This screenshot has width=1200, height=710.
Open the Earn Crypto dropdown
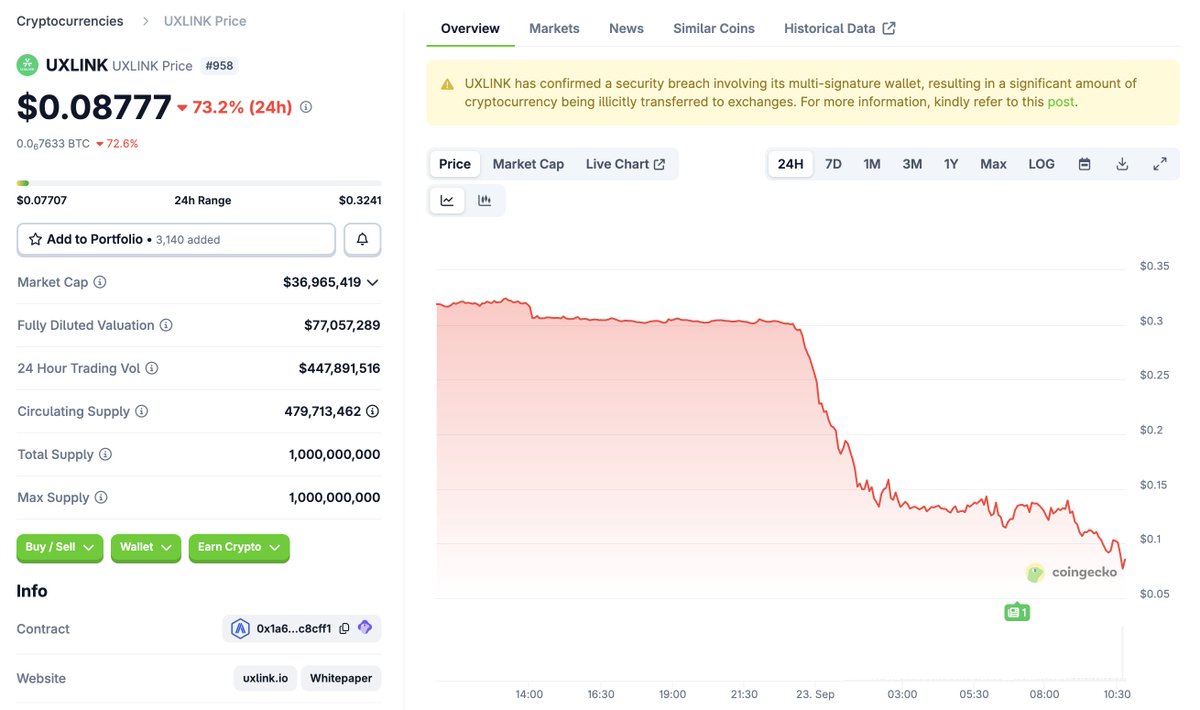(239, 547)
